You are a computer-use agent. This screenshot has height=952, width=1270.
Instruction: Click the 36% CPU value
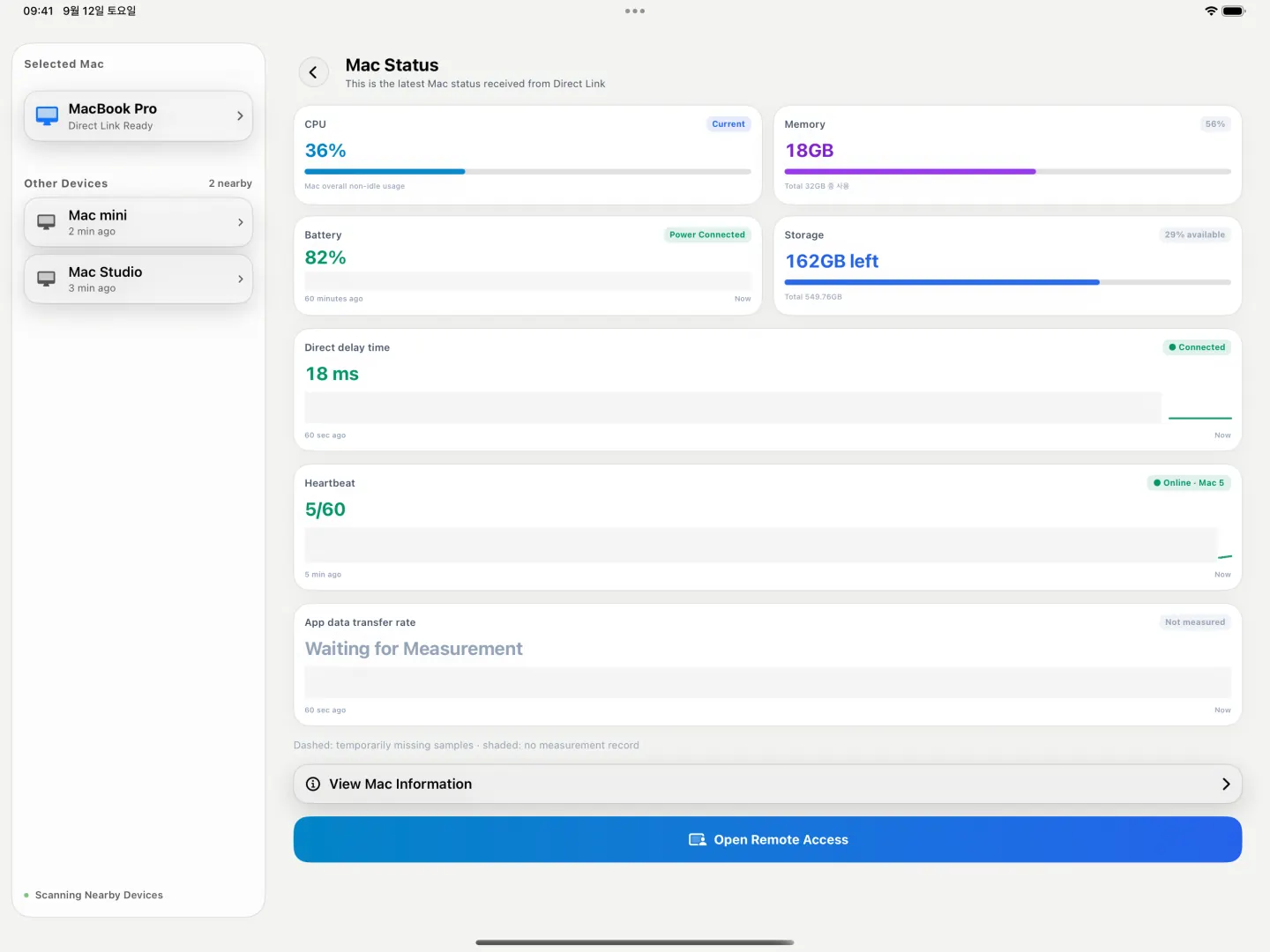click(325, 151)
